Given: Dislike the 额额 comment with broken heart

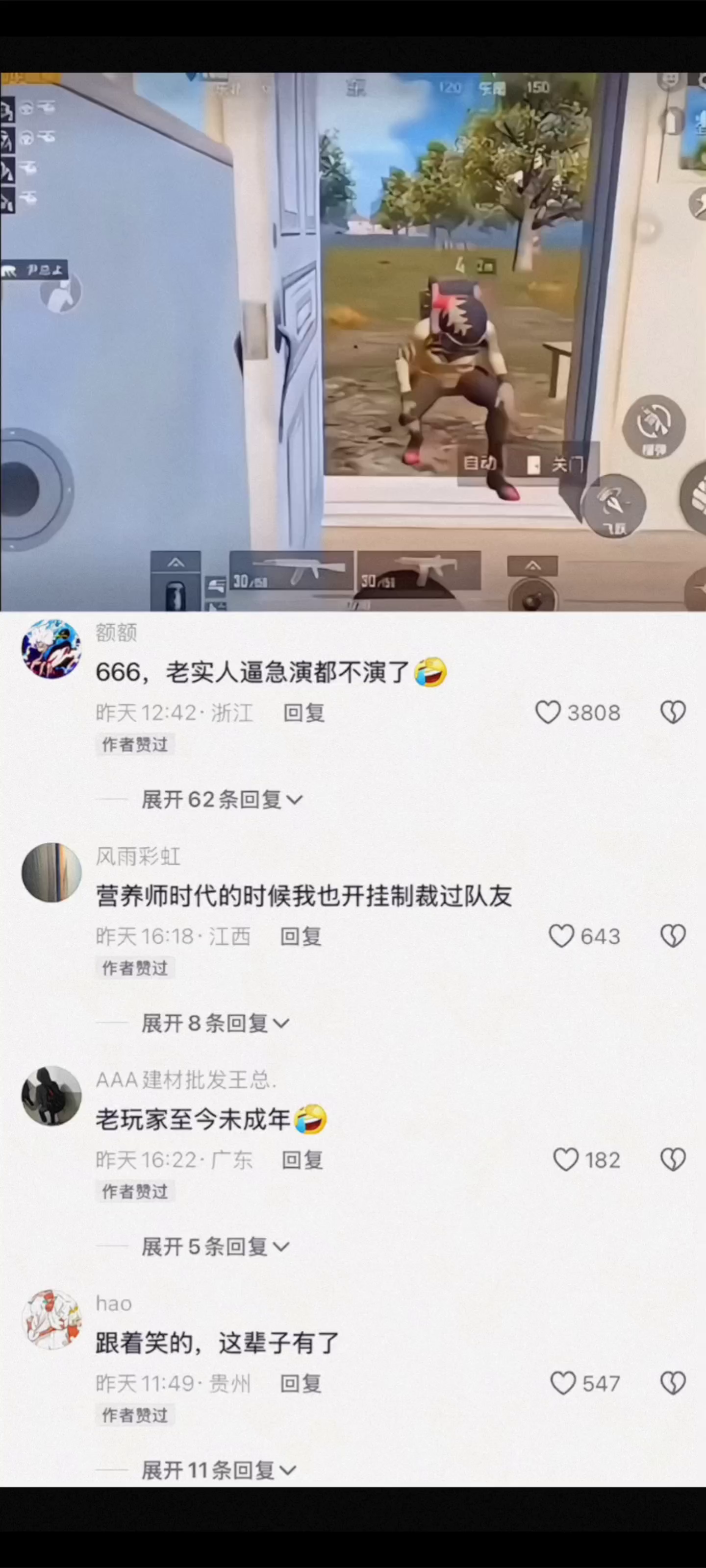Looking at the screenshot, I should 673,712.
